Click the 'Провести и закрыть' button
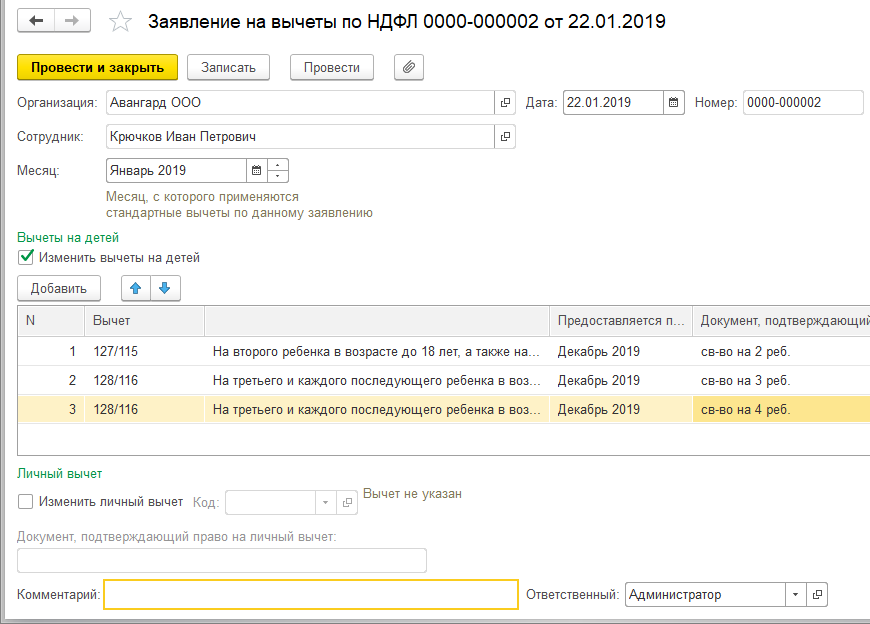The image size is (870, 624). 97,67
